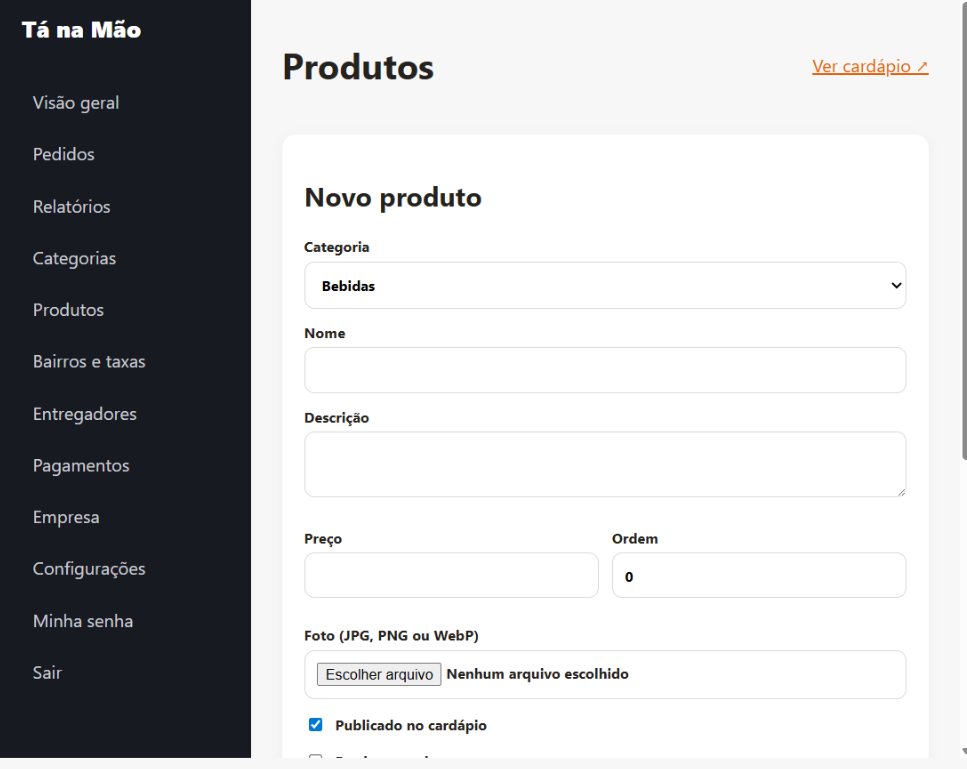Open Configurações in the sidebar
Viewport: 967px width, 769px height.
point(89,569)
